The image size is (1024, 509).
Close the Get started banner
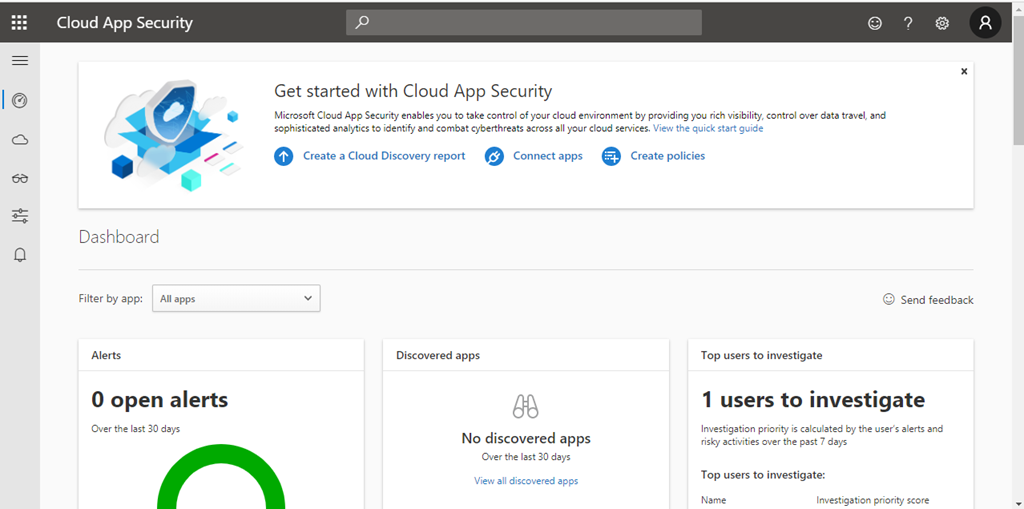tap(964, 72)
